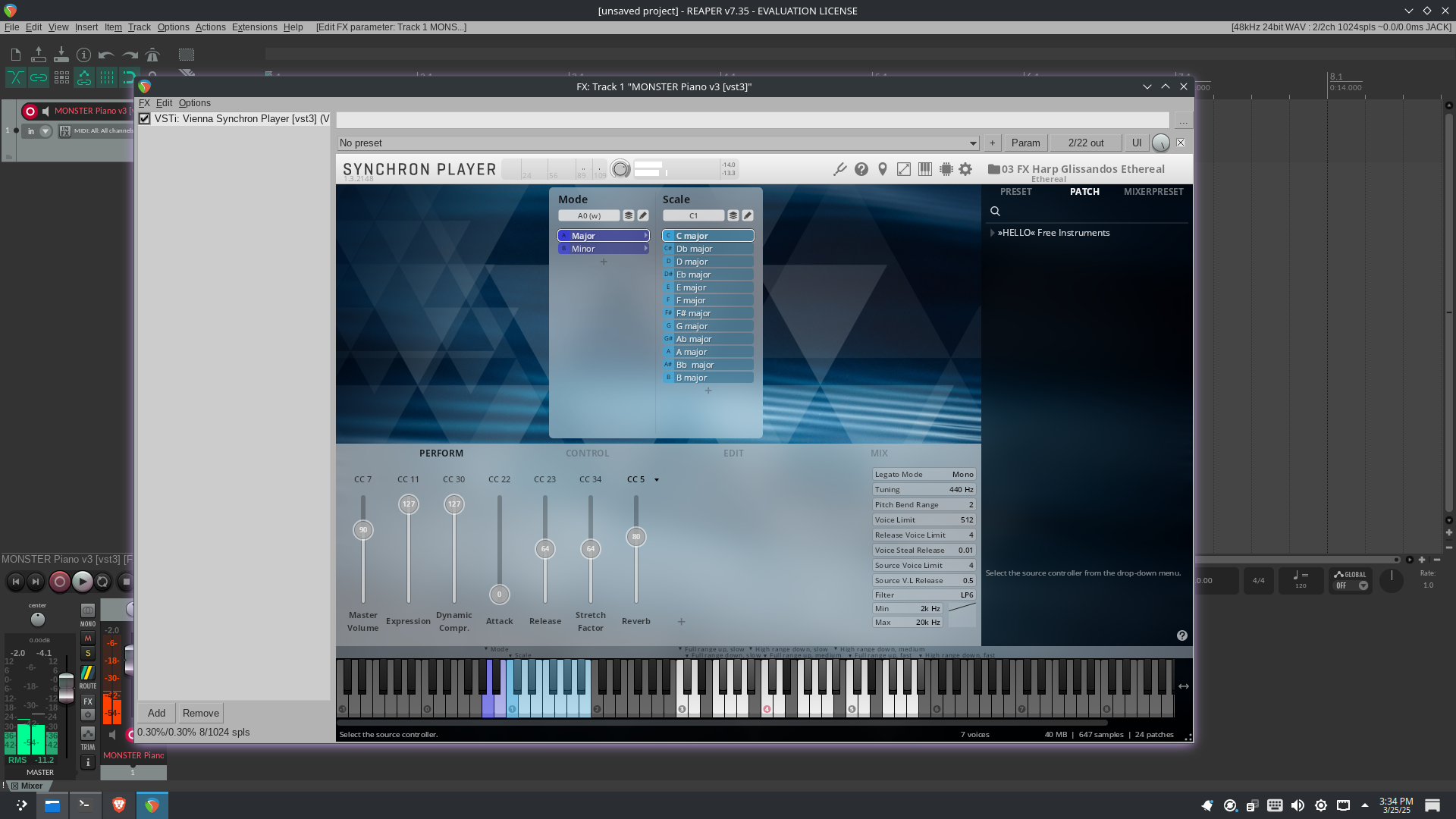Click the search magnifier in patch browser

(x=995, y=212)
